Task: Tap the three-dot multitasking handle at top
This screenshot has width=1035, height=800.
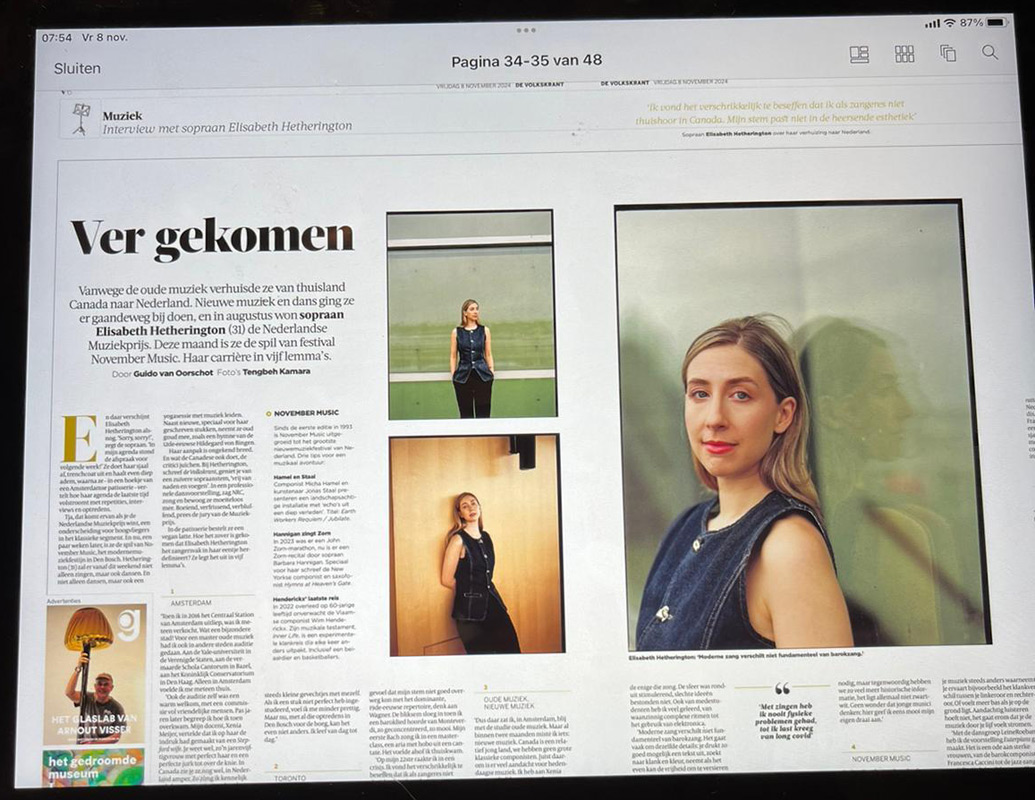Action: (526, 30)
